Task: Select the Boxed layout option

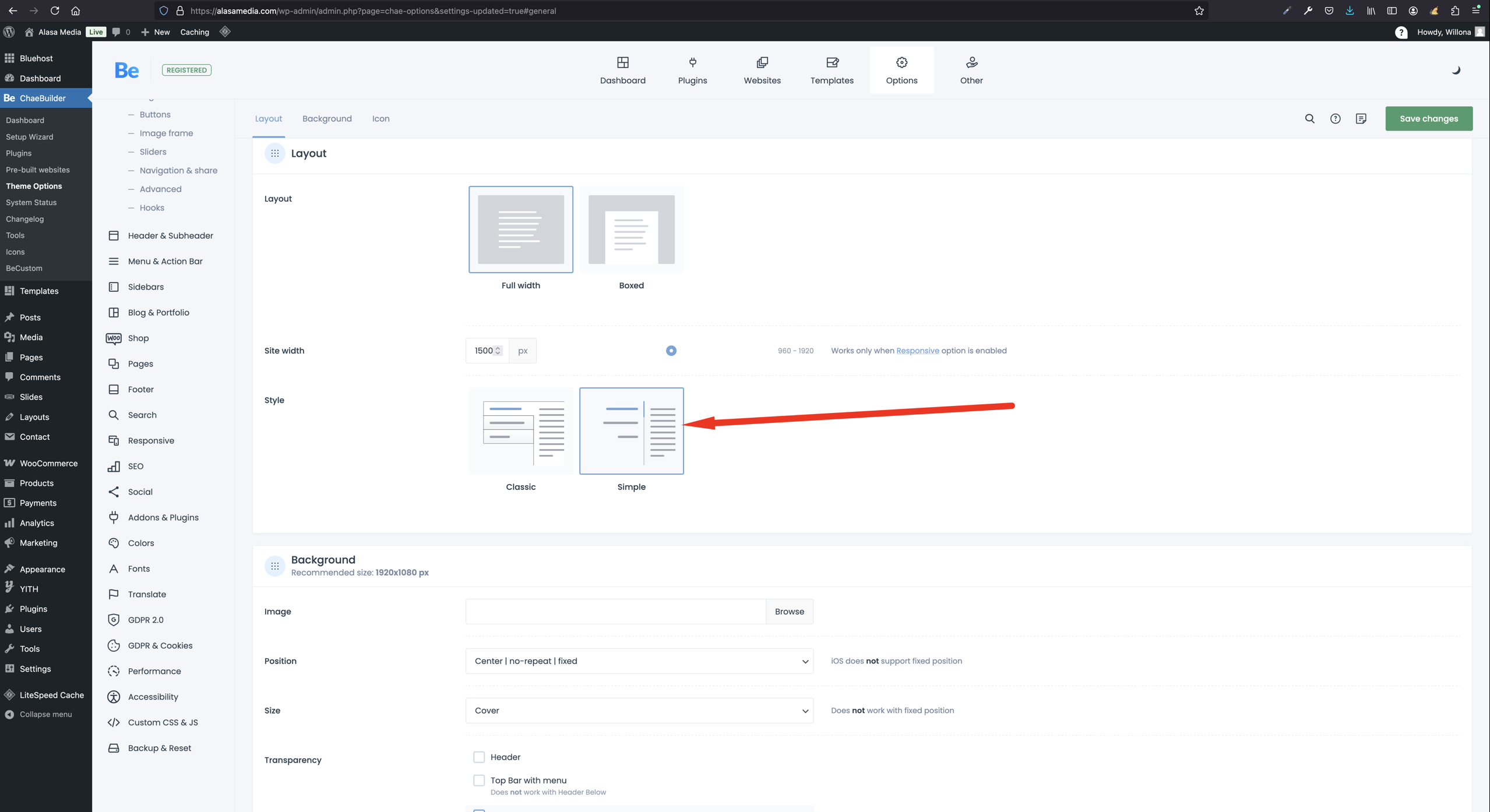Action: tap(631, 230)
